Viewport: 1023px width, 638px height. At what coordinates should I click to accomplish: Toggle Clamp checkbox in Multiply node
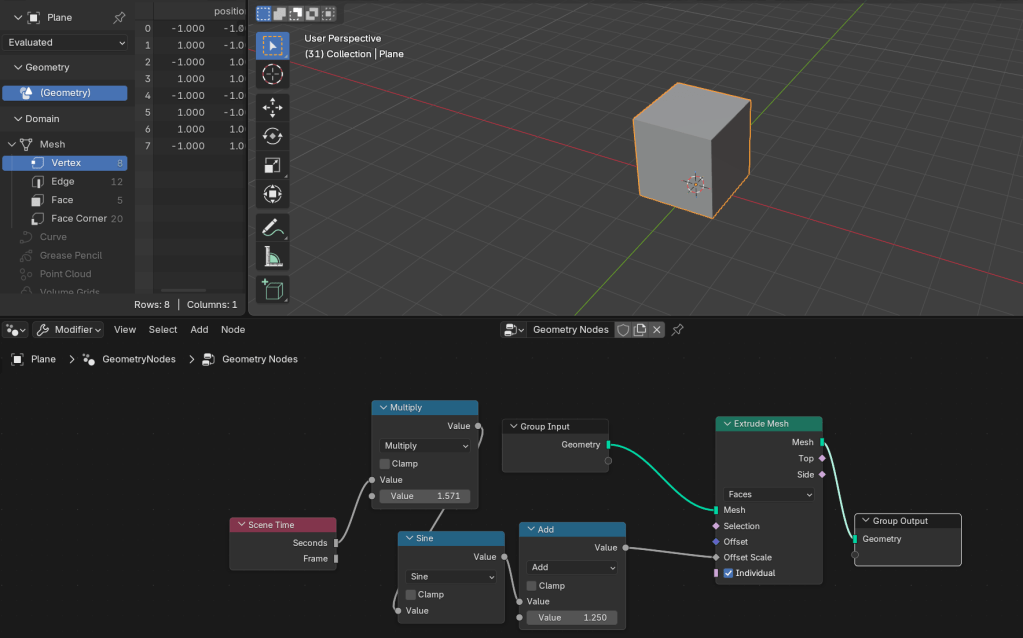pyautogui.click(x=385, y=464)
